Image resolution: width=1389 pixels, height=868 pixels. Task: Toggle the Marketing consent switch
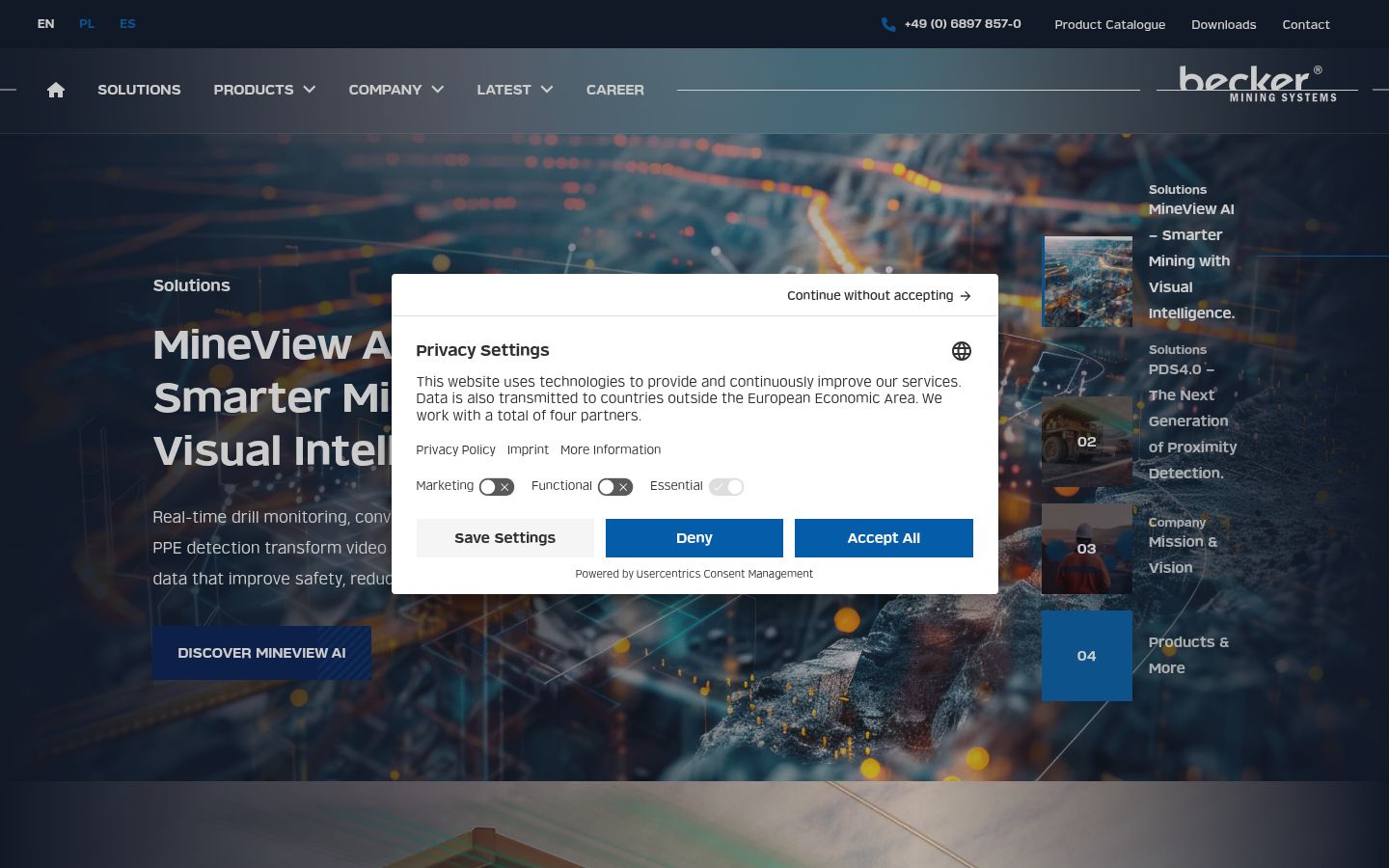tap(497, 487)
